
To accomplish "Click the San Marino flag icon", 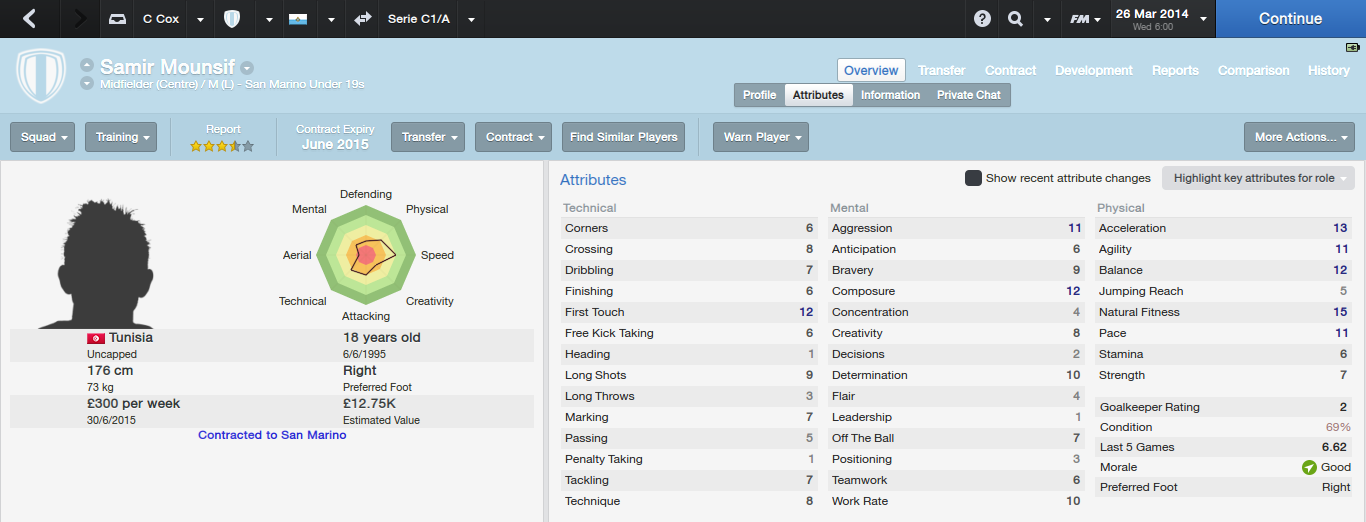I will pyautogui.click(x=297, y=19).
